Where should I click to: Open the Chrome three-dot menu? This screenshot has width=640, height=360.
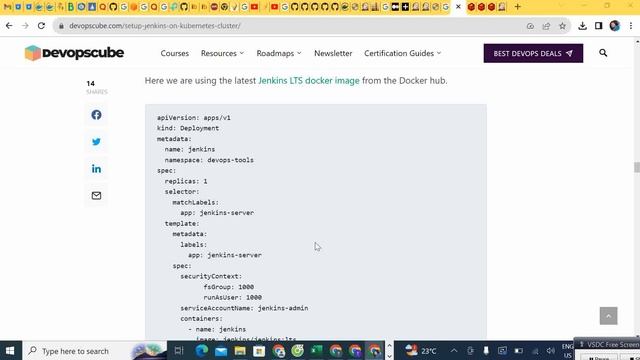[631, 26]
